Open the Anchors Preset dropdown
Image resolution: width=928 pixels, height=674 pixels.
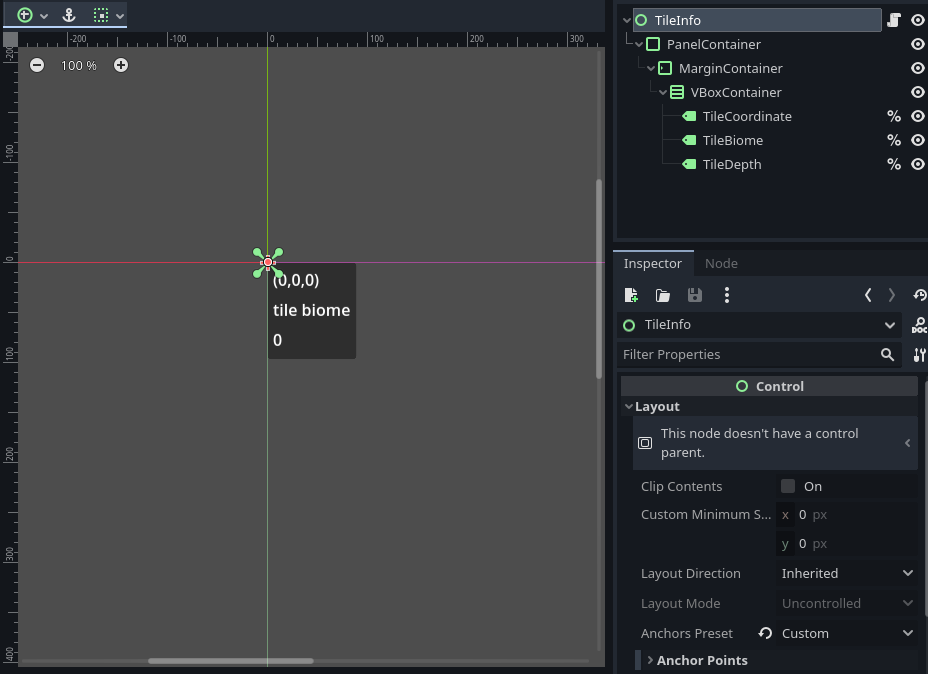pos(845,633)
